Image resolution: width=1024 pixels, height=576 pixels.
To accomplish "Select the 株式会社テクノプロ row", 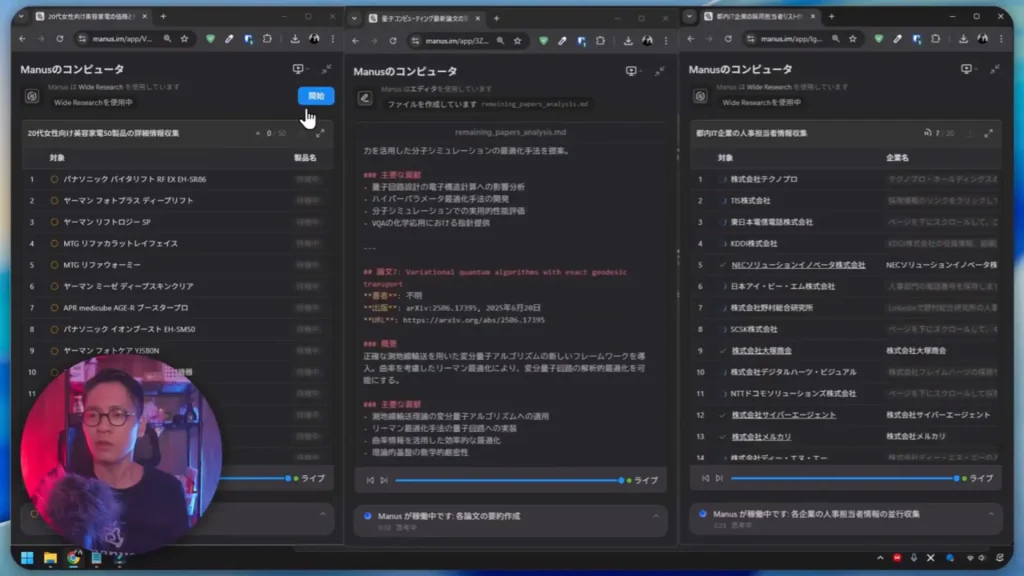I will point(846,179).
